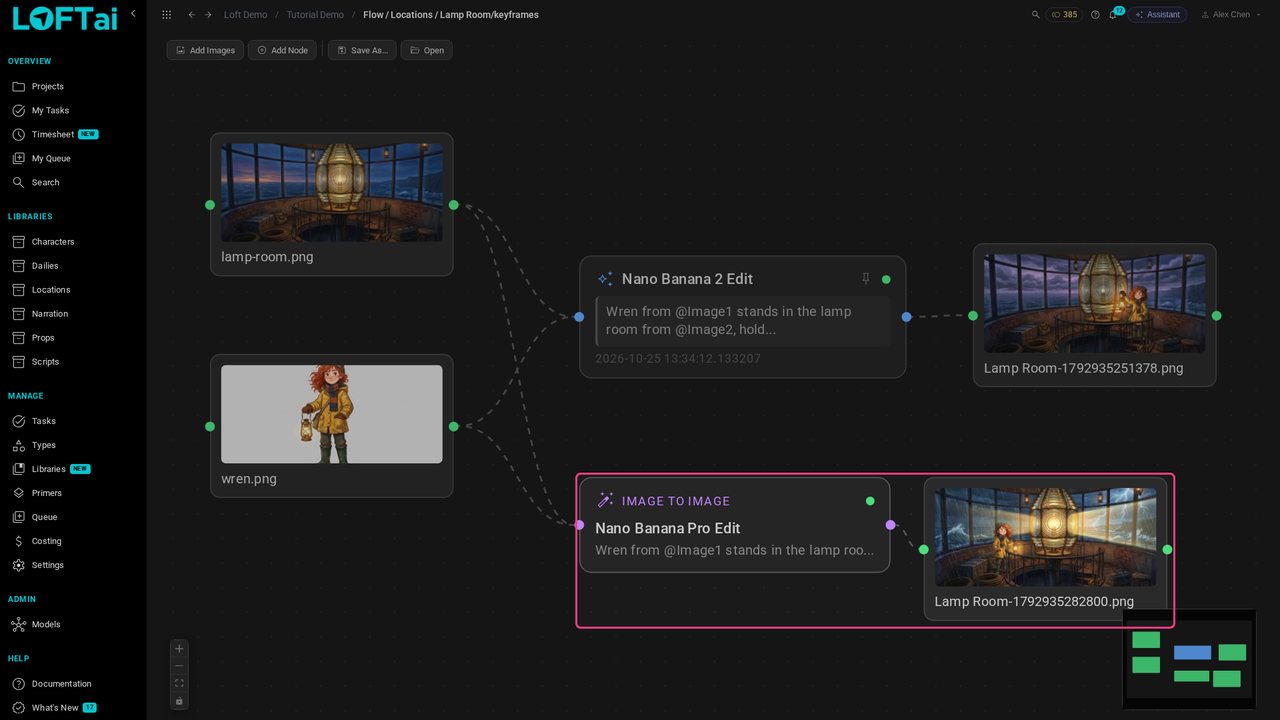Open the Alex Chen user menu
The height and width of the screenshot is (720, 1280).
[x=1231, y=15]
